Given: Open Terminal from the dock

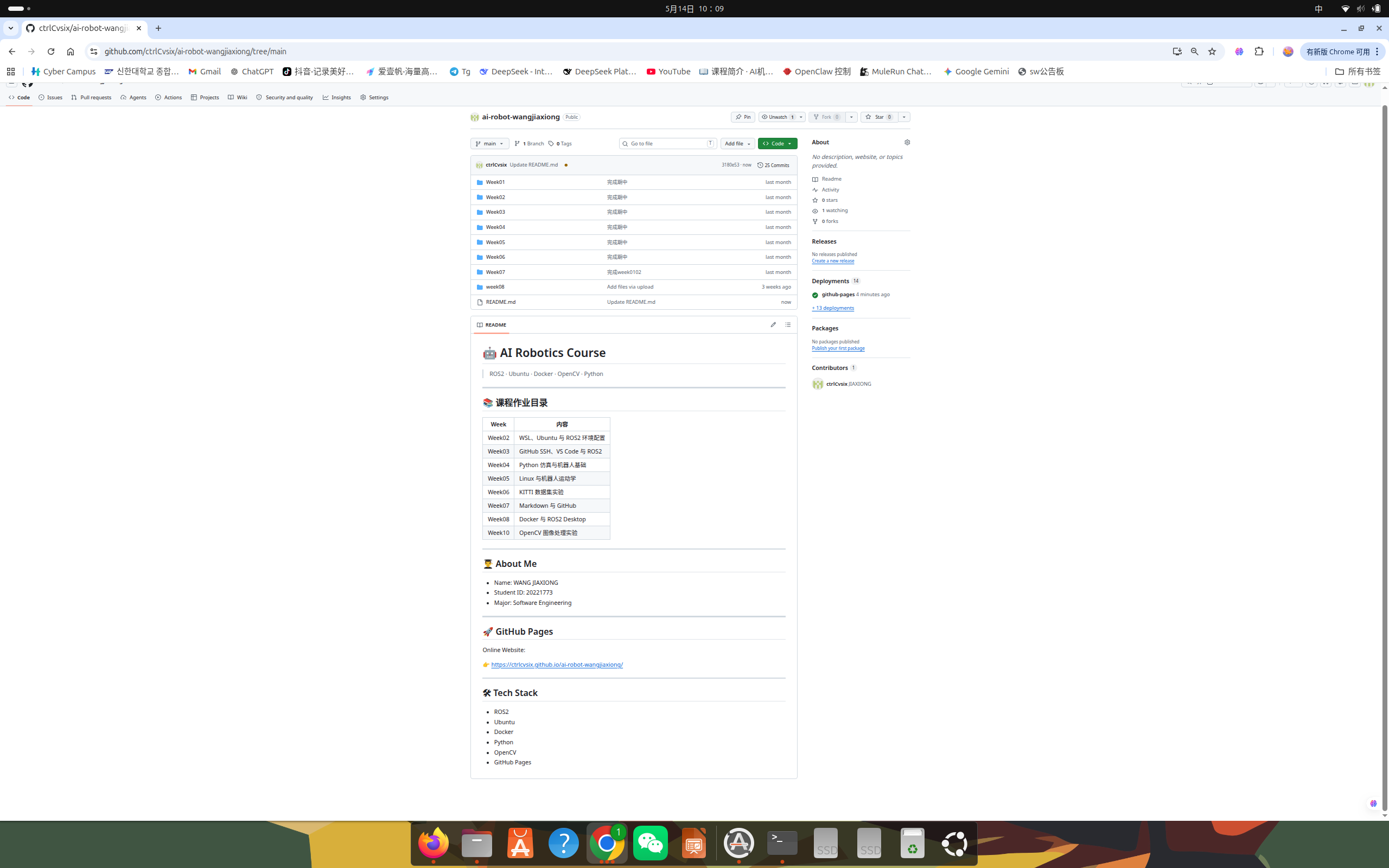Looking at the screenshot, I should 782,843.
